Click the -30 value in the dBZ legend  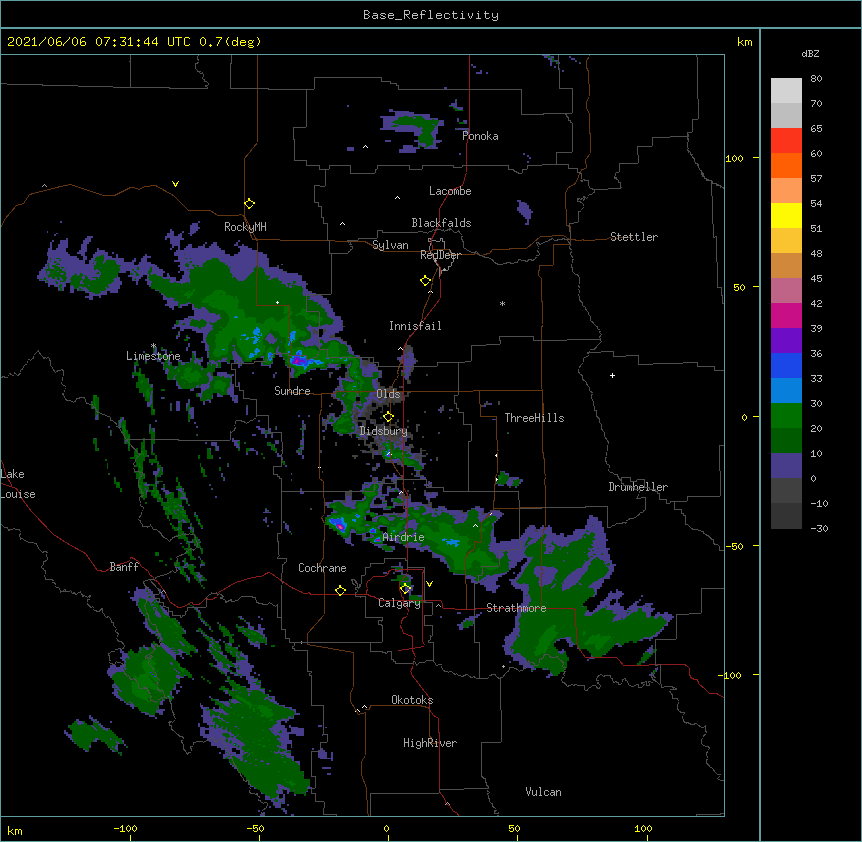click(819, 528)
